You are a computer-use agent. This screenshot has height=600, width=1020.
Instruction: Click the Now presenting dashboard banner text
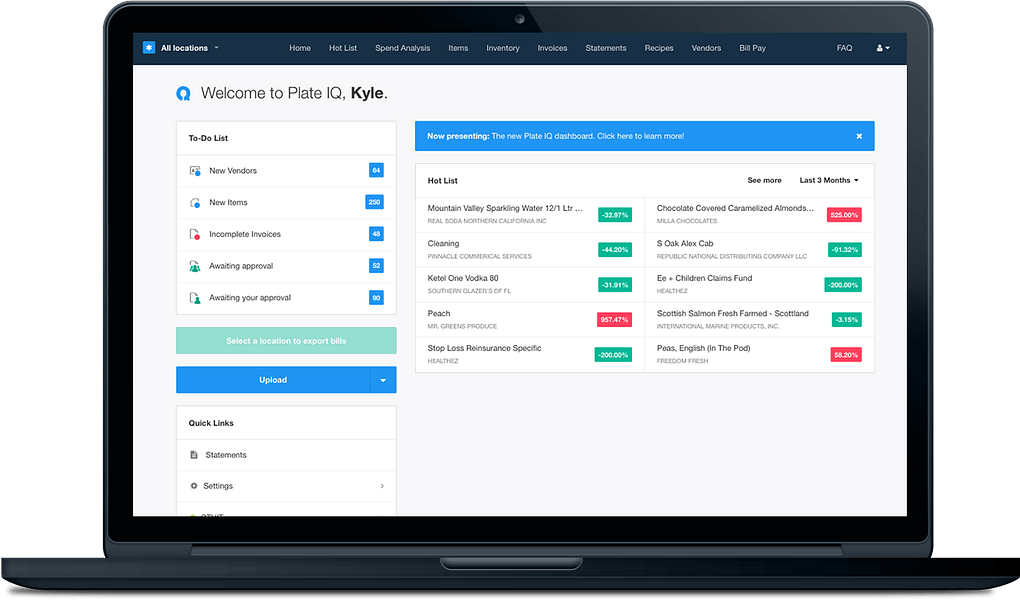(x=556, y=136)
